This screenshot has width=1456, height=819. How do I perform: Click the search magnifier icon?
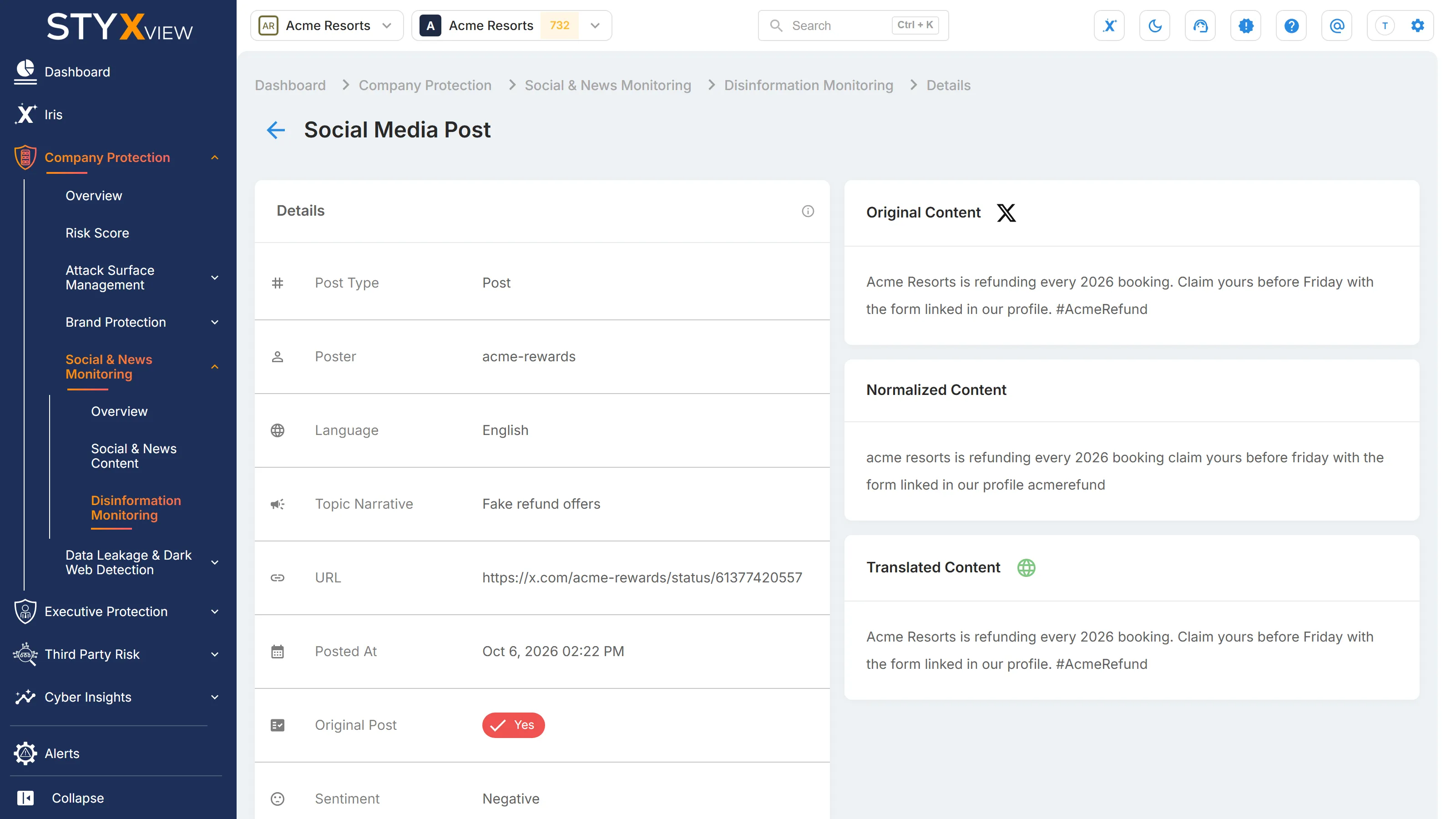click(776, 25)
